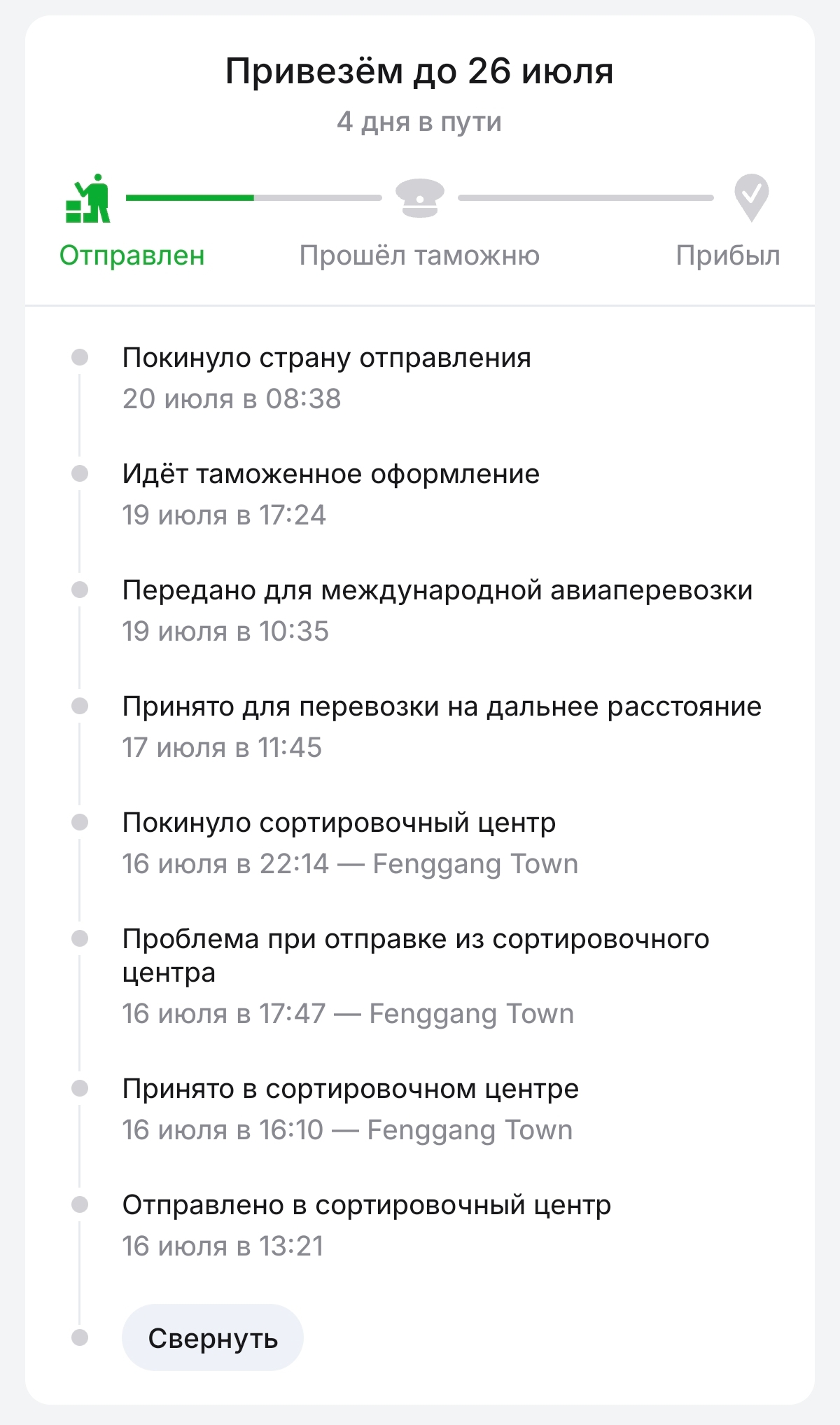Image resolution: width=840 pixels, height=1425 pixels.
Task: Select the 'Прибыл' status label
Action: tap(728, 256)
